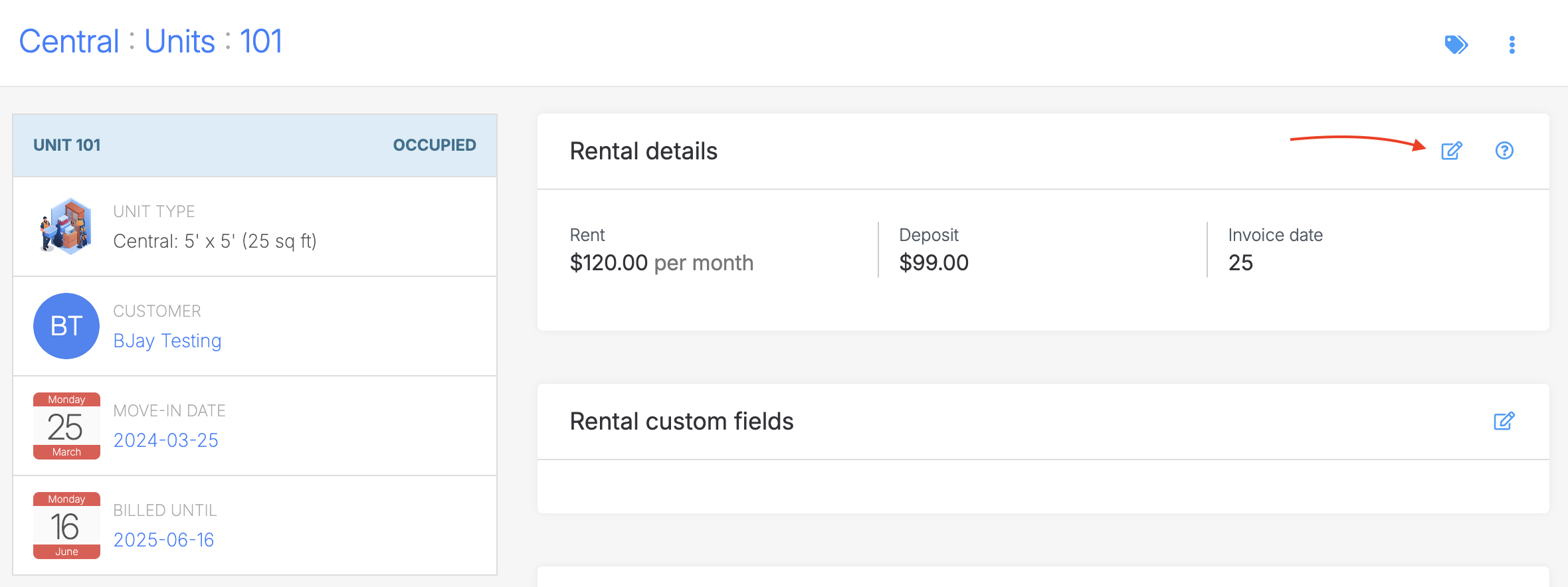
Task: Click the $99.00 deposit value
Action: pyautogui.click(x=933, y=263)
